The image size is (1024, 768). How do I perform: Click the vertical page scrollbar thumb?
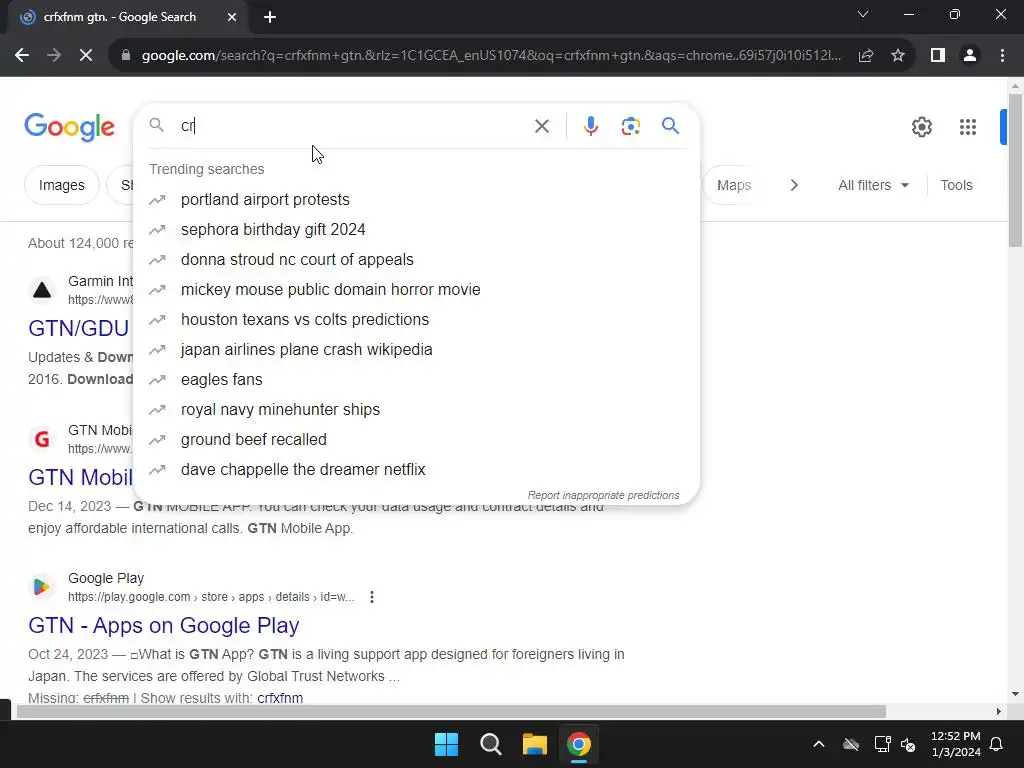point(1015,170)
